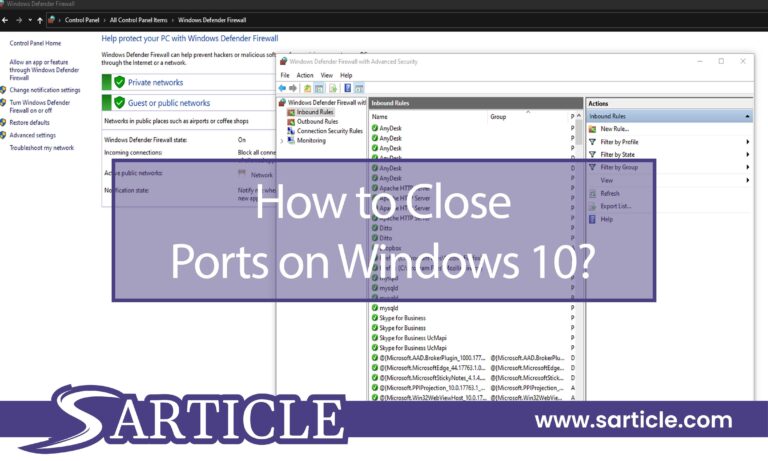Open Allow an app or feature through Firewall link

pyautogui.click(x=44, y=70)
